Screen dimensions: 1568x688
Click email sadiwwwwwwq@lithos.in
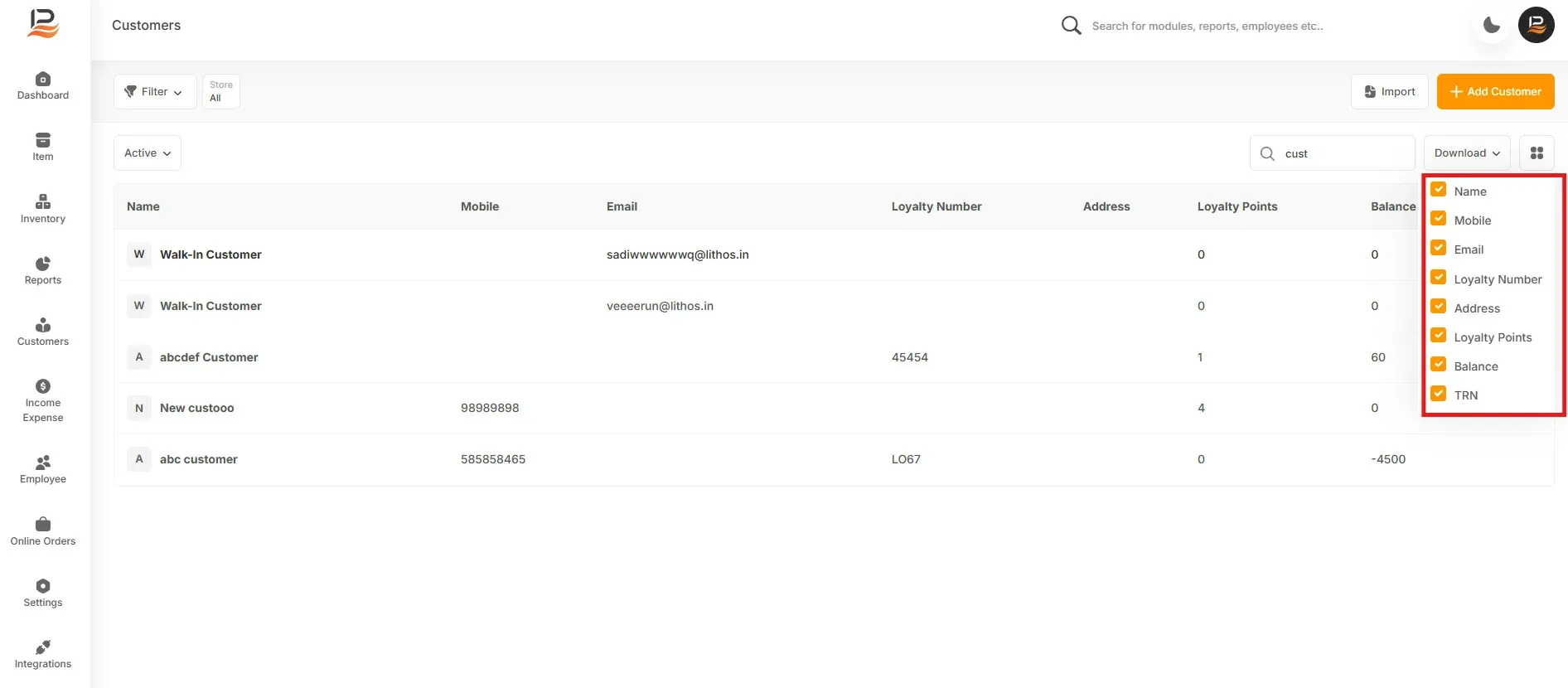pos(678,254)
